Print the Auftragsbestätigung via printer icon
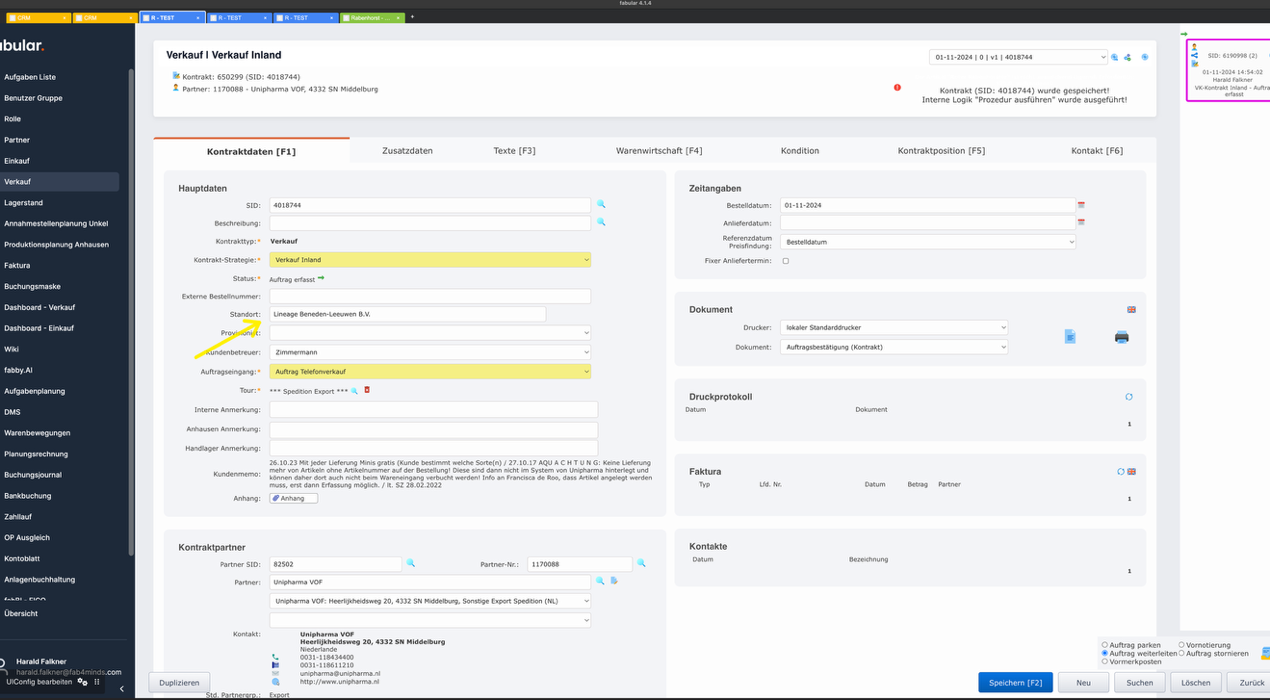Viewport: 1270px width, 700px height. tap(1121, 337)
